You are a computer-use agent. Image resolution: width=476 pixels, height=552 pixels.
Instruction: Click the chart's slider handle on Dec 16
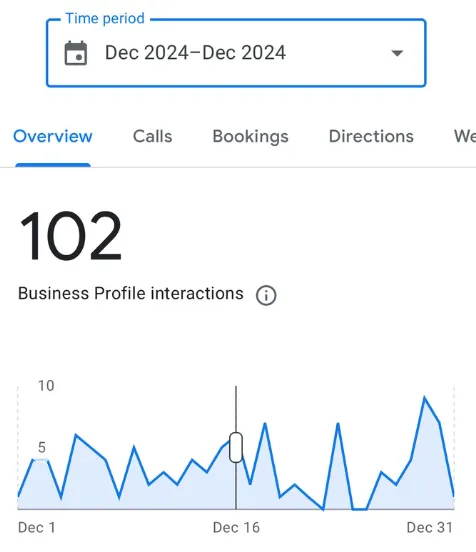pos(236,447)
